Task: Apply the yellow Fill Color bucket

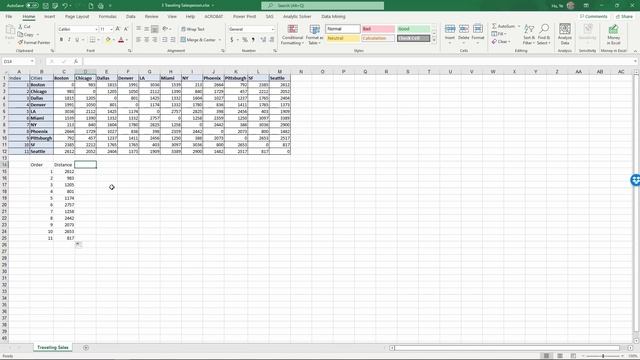Action: pyautogui.click(x=108, y=40)
